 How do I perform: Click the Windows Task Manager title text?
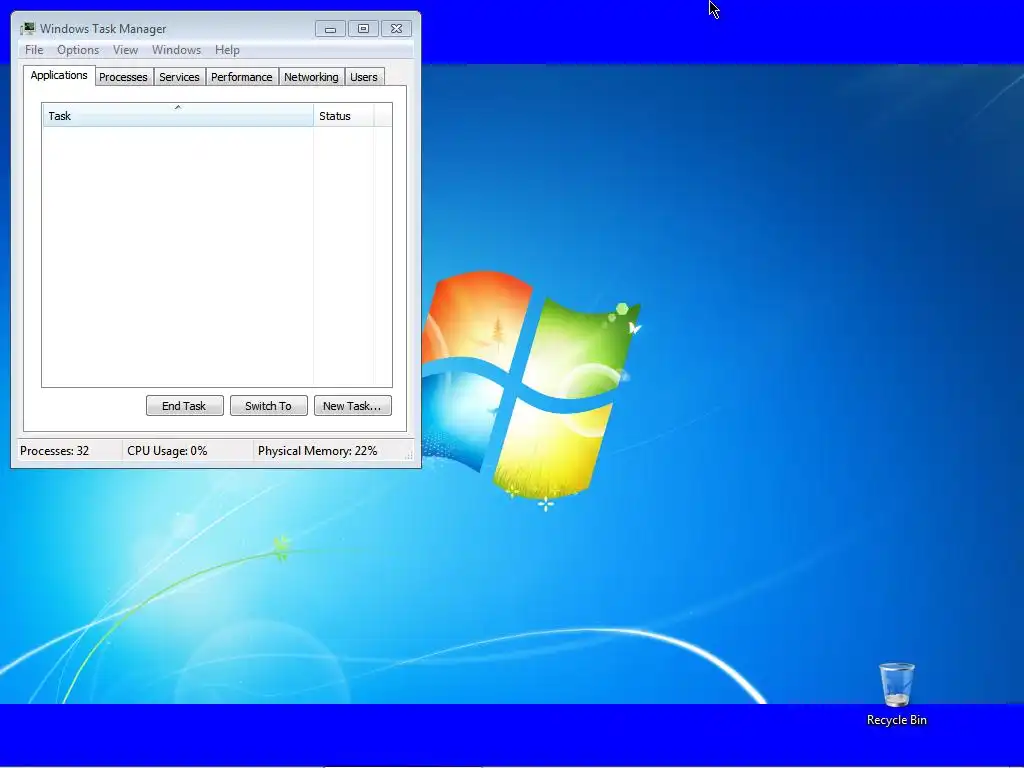pos(103,29)
